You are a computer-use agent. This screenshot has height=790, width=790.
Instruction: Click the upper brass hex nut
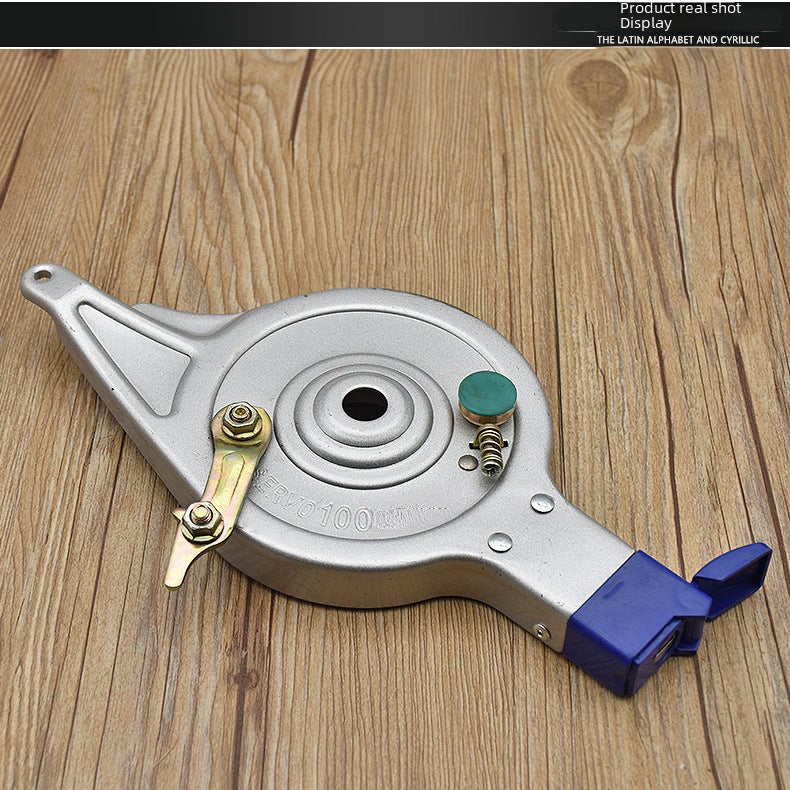pos(241,419)
